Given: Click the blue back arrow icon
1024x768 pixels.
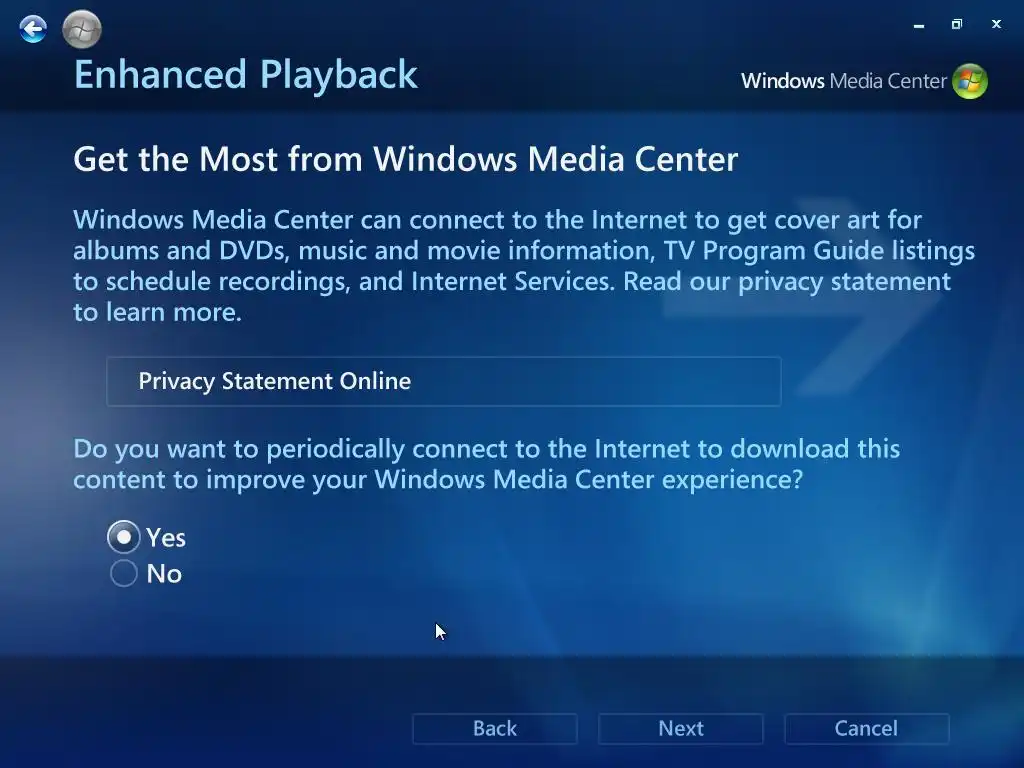Looking at the screenshot, I should pyautogui.click(x=33, y=29).
